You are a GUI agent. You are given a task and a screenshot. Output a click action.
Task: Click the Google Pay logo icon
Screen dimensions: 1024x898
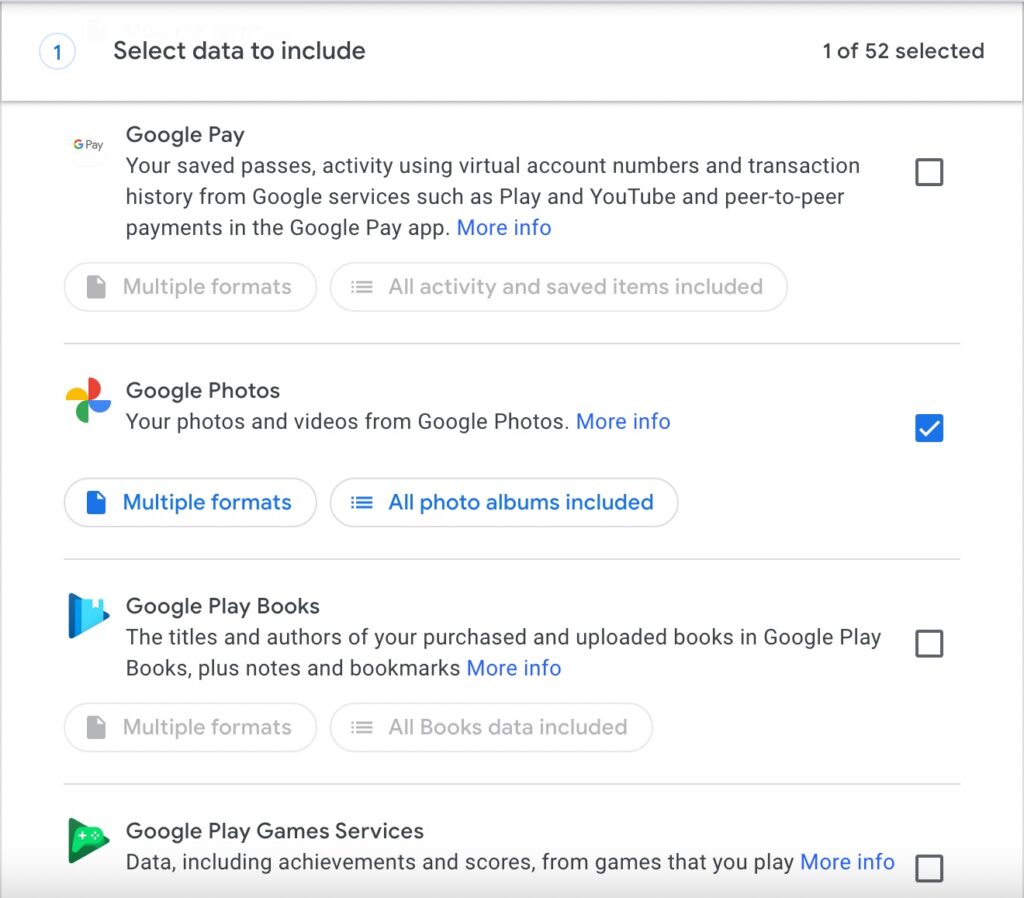pyautogui.click(x=88, y=145)
